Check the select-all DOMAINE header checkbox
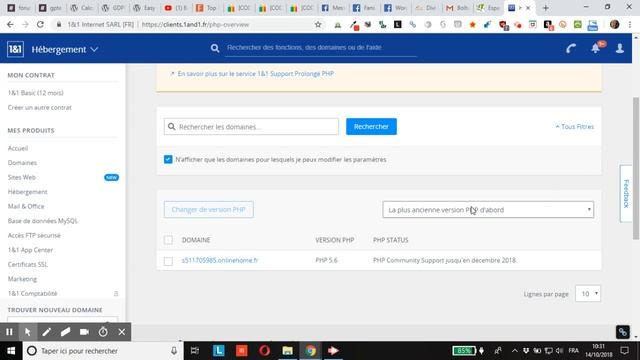 coord(168,240)
